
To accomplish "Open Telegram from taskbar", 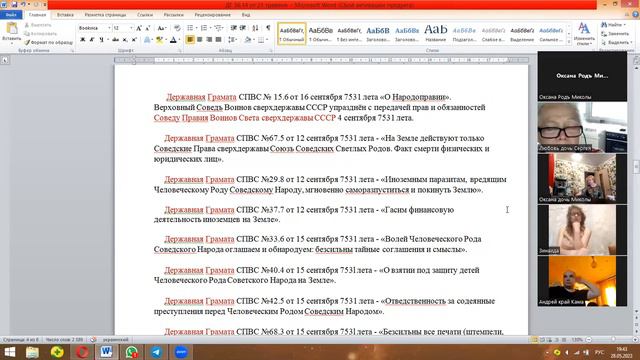I will tap(156, 352).
